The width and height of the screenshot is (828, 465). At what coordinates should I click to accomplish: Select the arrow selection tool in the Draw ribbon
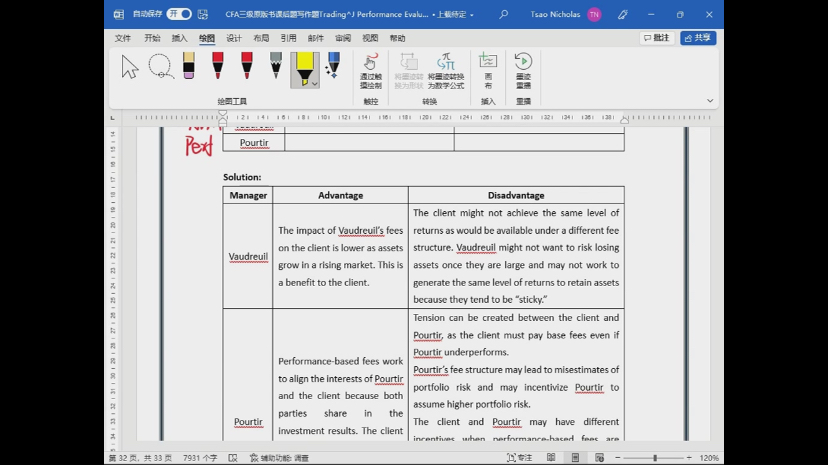click(130, 67)
